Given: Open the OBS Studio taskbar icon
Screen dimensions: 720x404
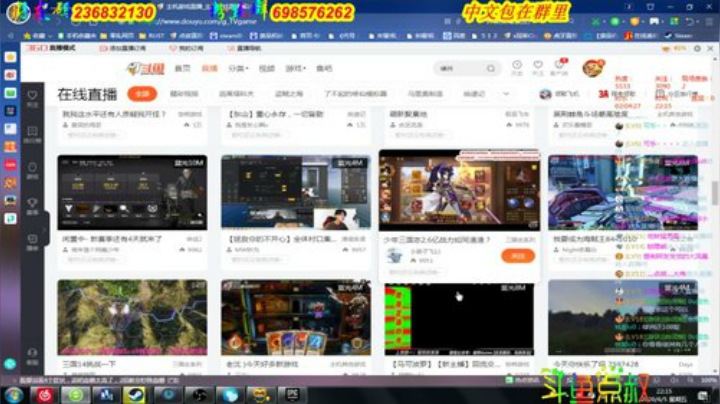Looking at the screenshot, I should coord(198,395).
